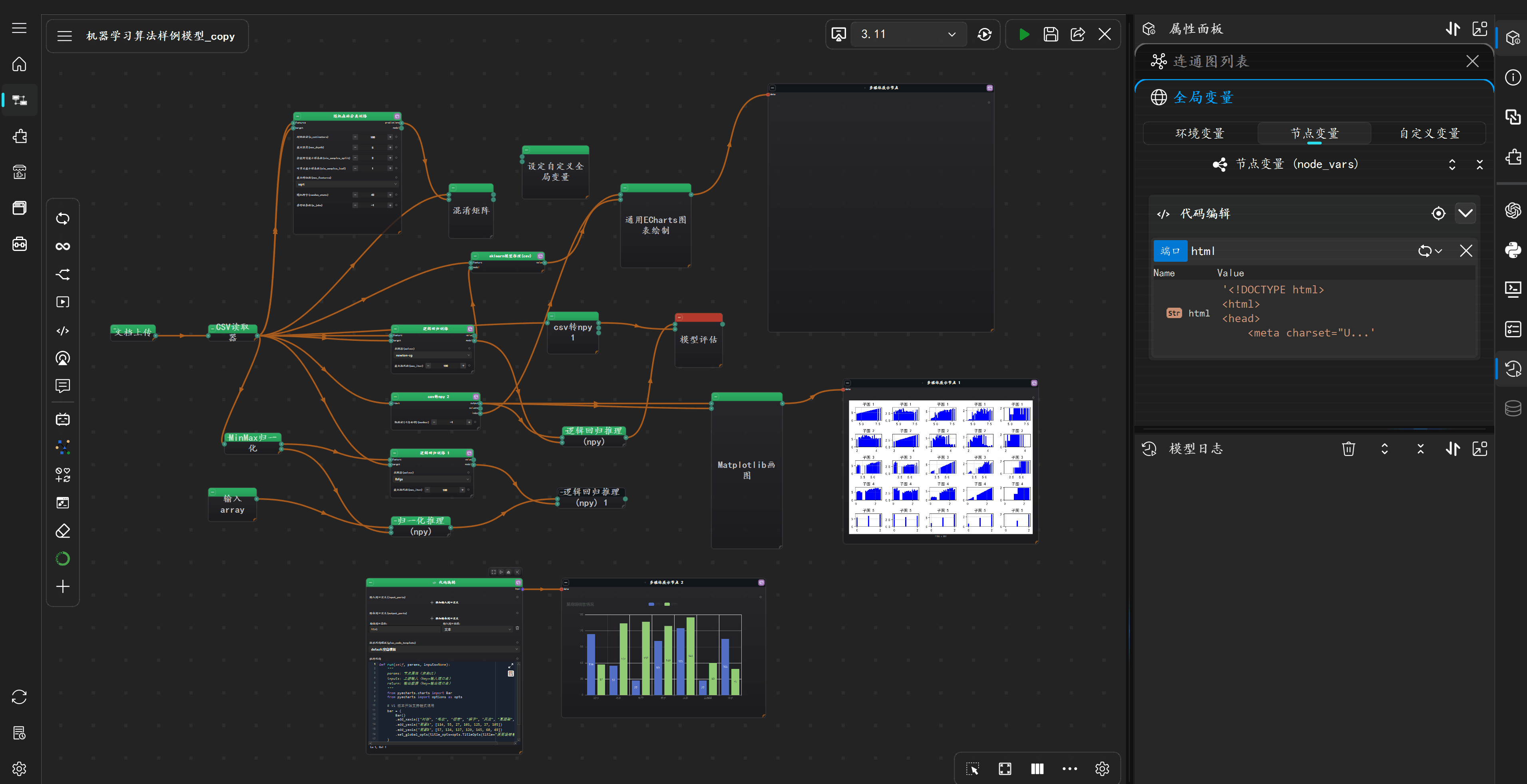The image size is (1527, 784).
Task: Open settings gear in left sidebar
Action: tap(19, 768)
